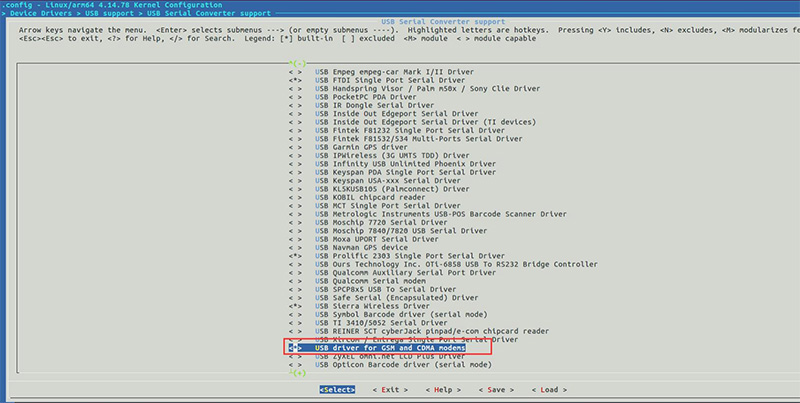Toggle state marker for Garmin GPS driver
The height and width of the screenshot is (403, 800).
(295, 147)
